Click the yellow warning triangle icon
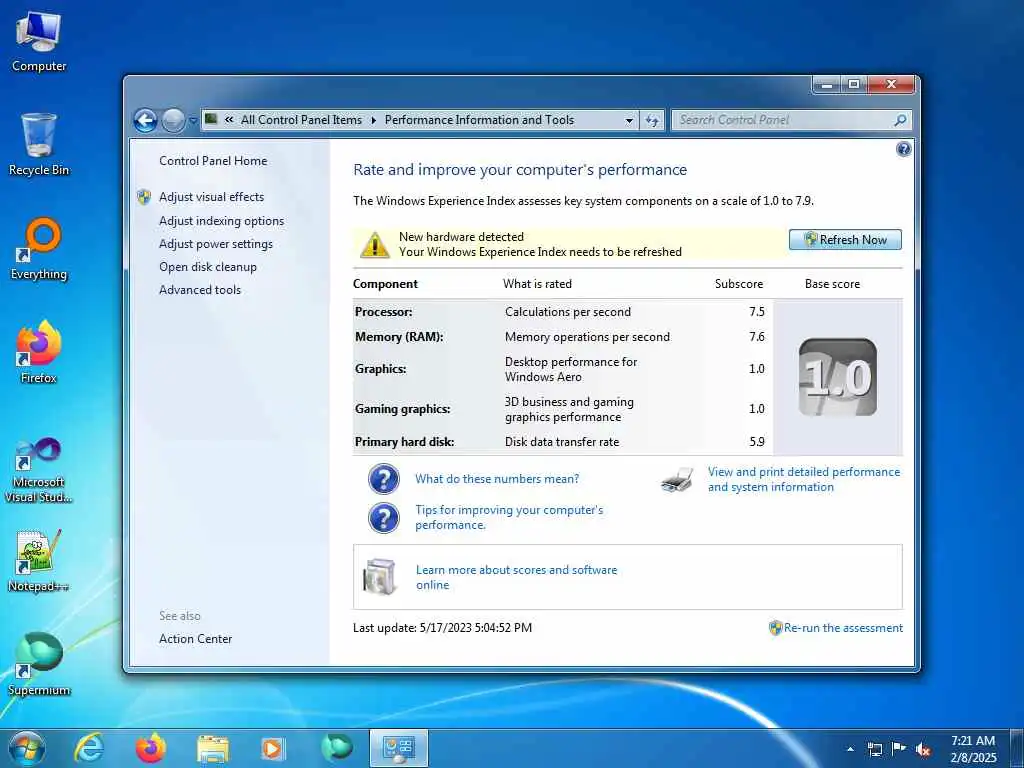The image size is (1024, 768). [375, 244]
